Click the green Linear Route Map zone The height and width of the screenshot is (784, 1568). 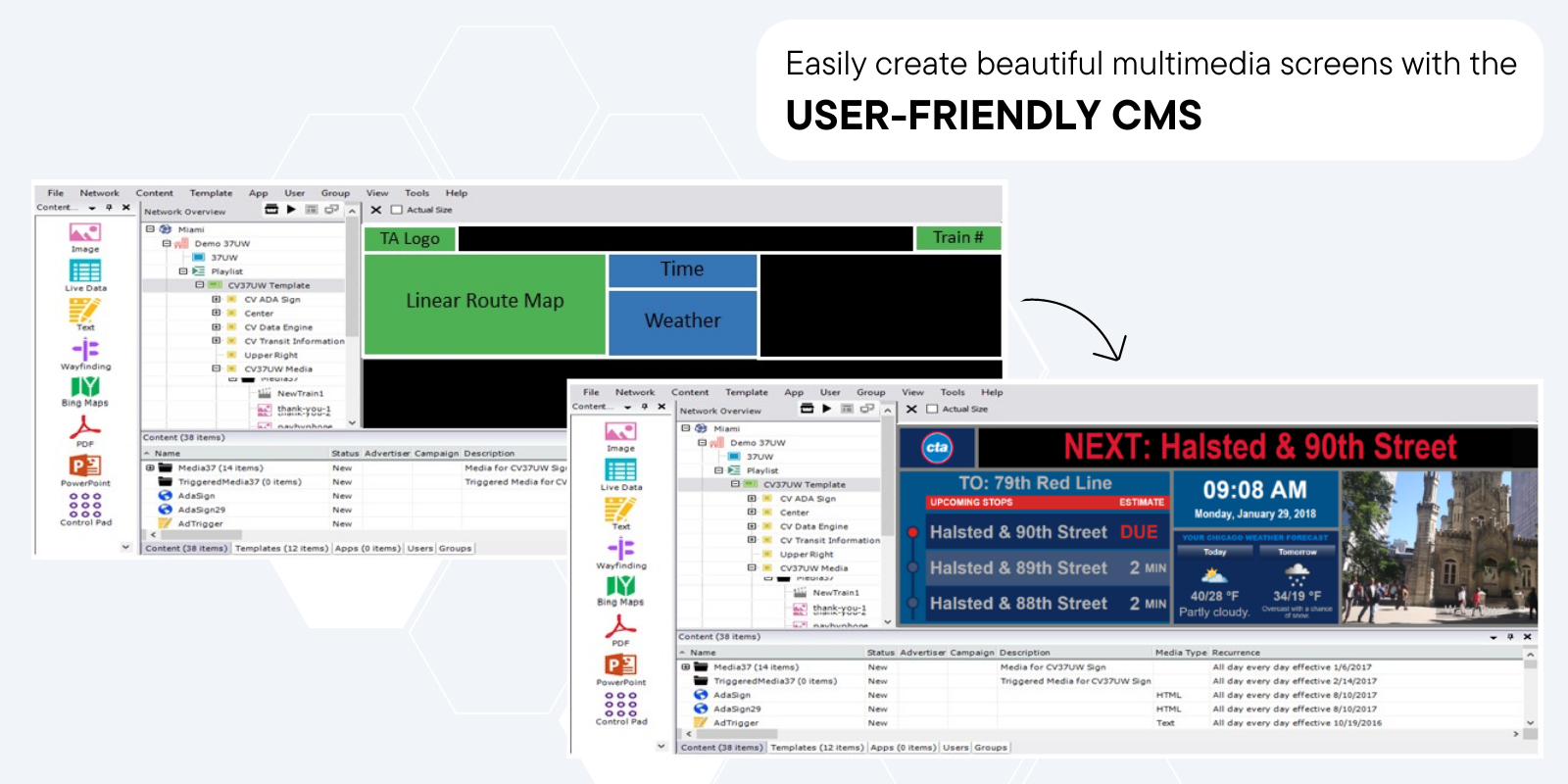pyautogui.click(x=484, y=302)
